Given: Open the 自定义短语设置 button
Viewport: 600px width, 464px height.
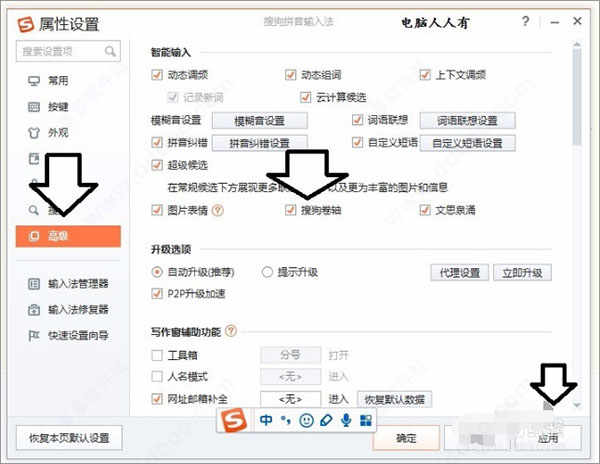Looking at the screenshot, I should (467, 143).
